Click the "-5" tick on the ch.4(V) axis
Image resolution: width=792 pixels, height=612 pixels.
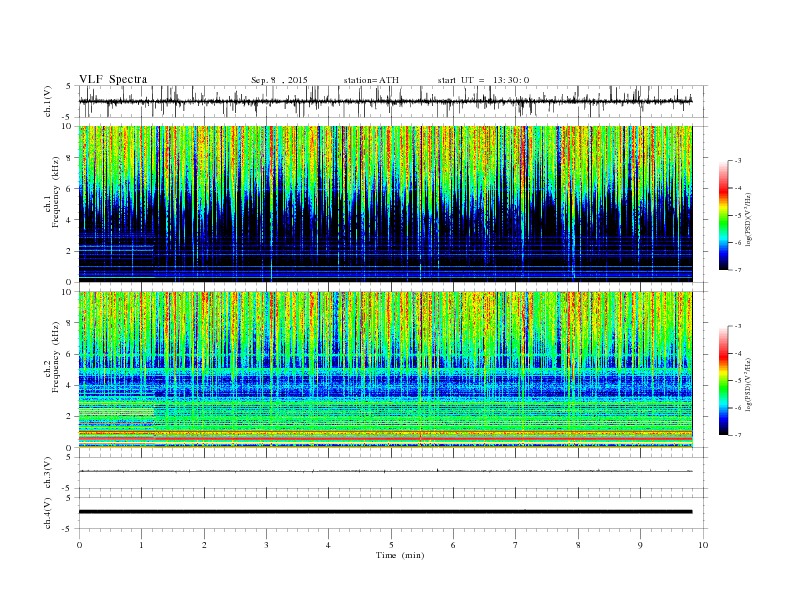pyautogui.click(x=68, y=529)
